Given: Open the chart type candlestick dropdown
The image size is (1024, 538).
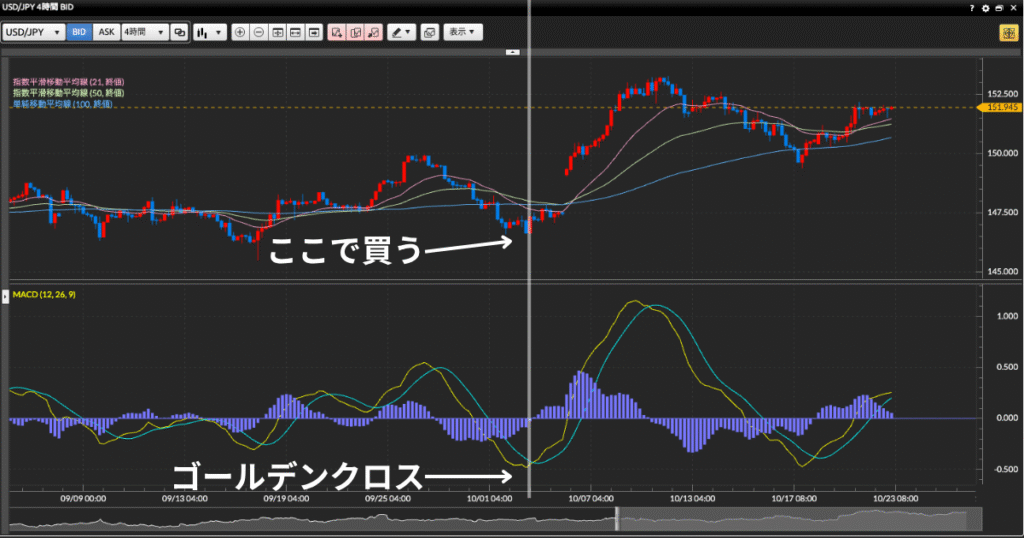Looking at the screenshot, I should point(209,32).
